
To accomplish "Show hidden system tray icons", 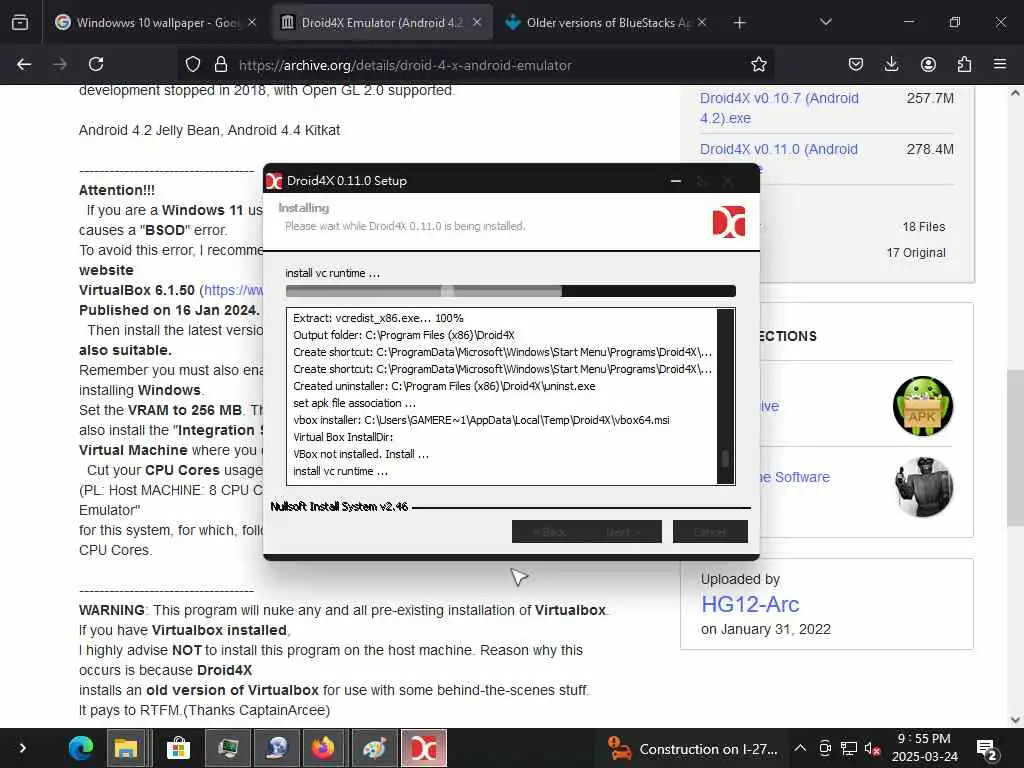I will click(x=800, y=748).
